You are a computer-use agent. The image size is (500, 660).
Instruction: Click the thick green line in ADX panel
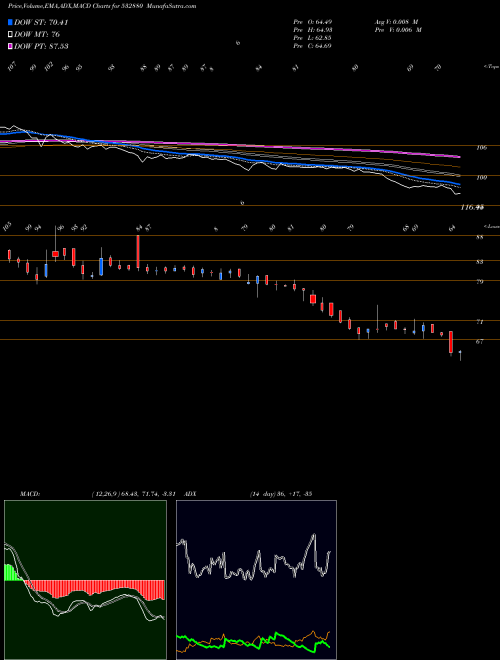[253, 643]
